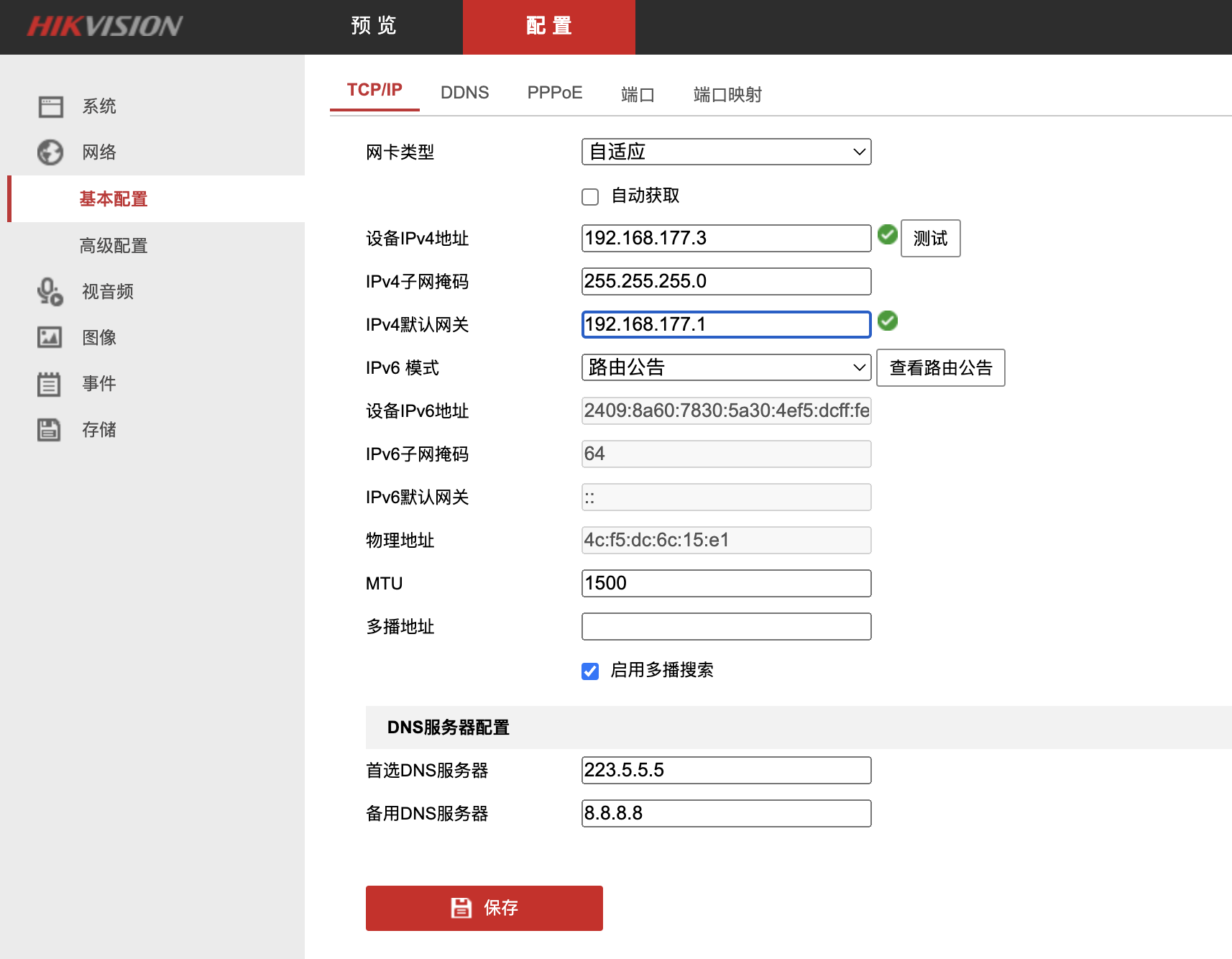Click the MTU input field
The width and height of the screenshot is (1232, 959).
(x=726, y=583)
